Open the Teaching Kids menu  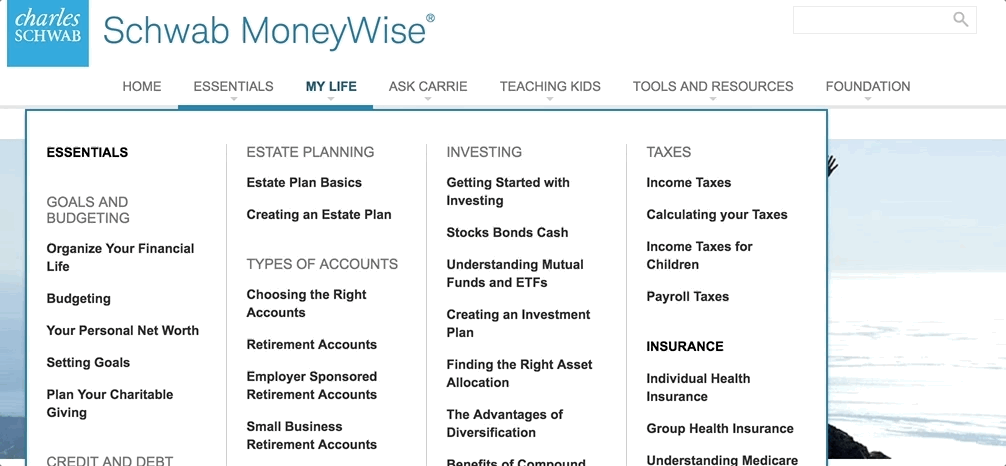coord(550,86)
